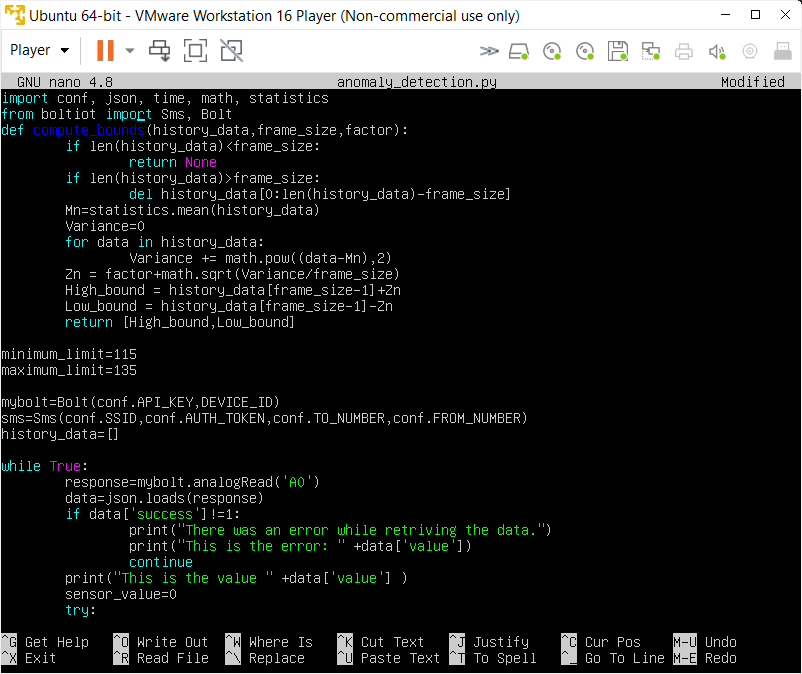Viewport: 802px width, 674px height.
Task: Toggle Unity mode icon
Action: (x=231, y=50)
